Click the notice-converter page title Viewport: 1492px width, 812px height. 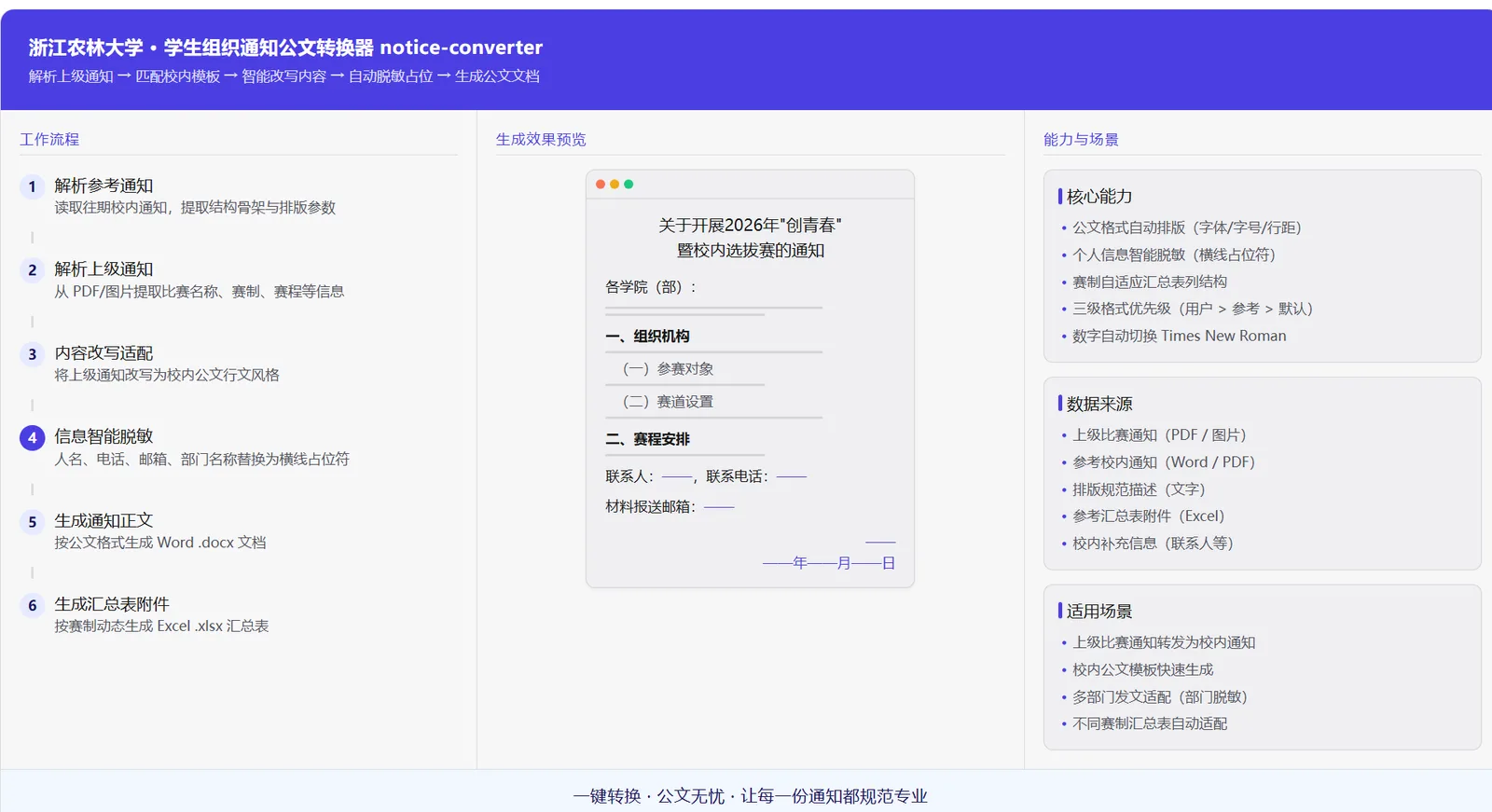(x=285, y=48)
